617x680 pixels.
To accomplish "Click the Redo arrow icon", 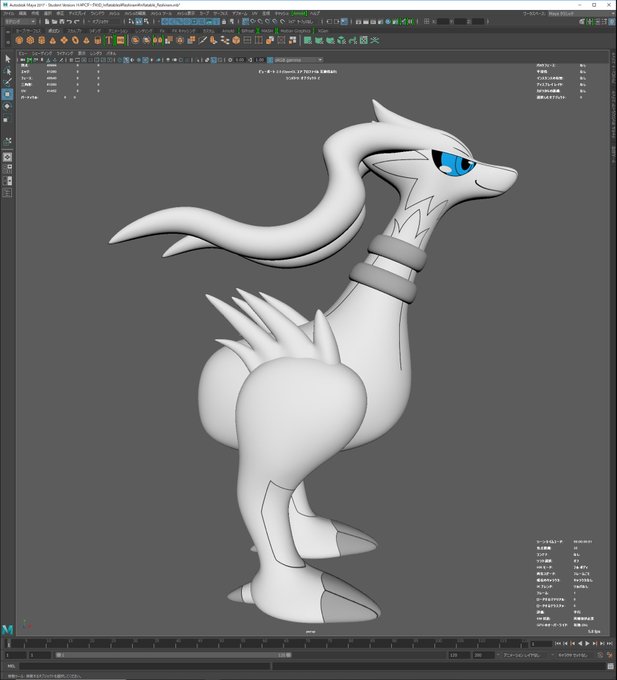I will click(76, 21).
